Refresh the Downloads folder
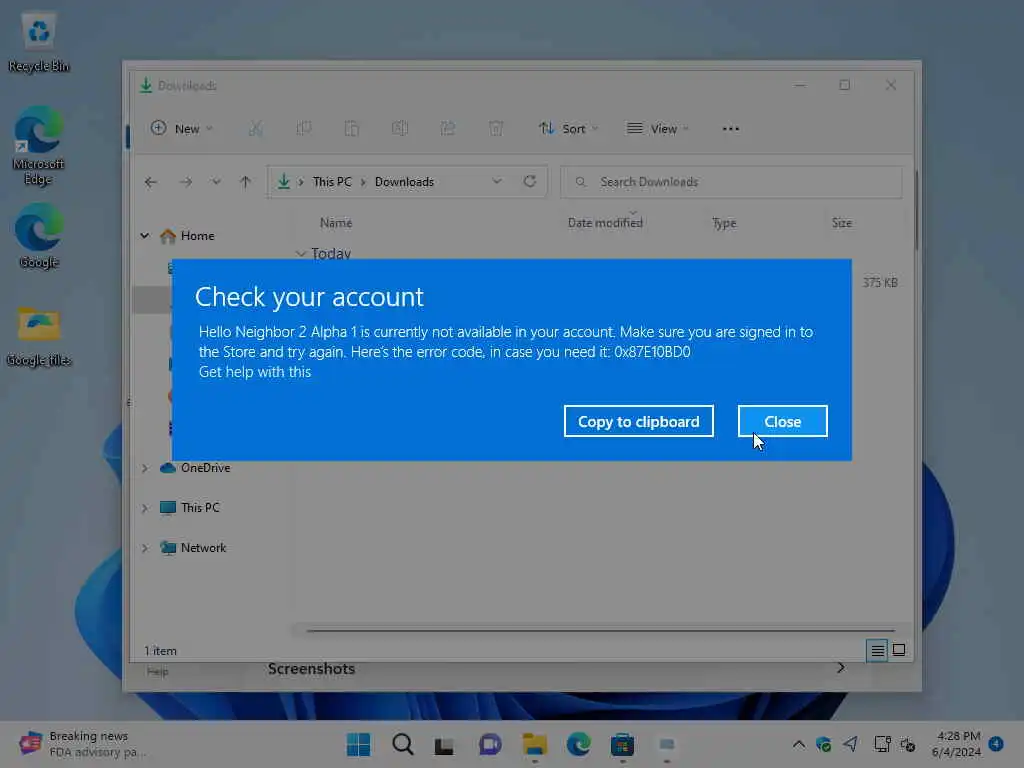 530,182
